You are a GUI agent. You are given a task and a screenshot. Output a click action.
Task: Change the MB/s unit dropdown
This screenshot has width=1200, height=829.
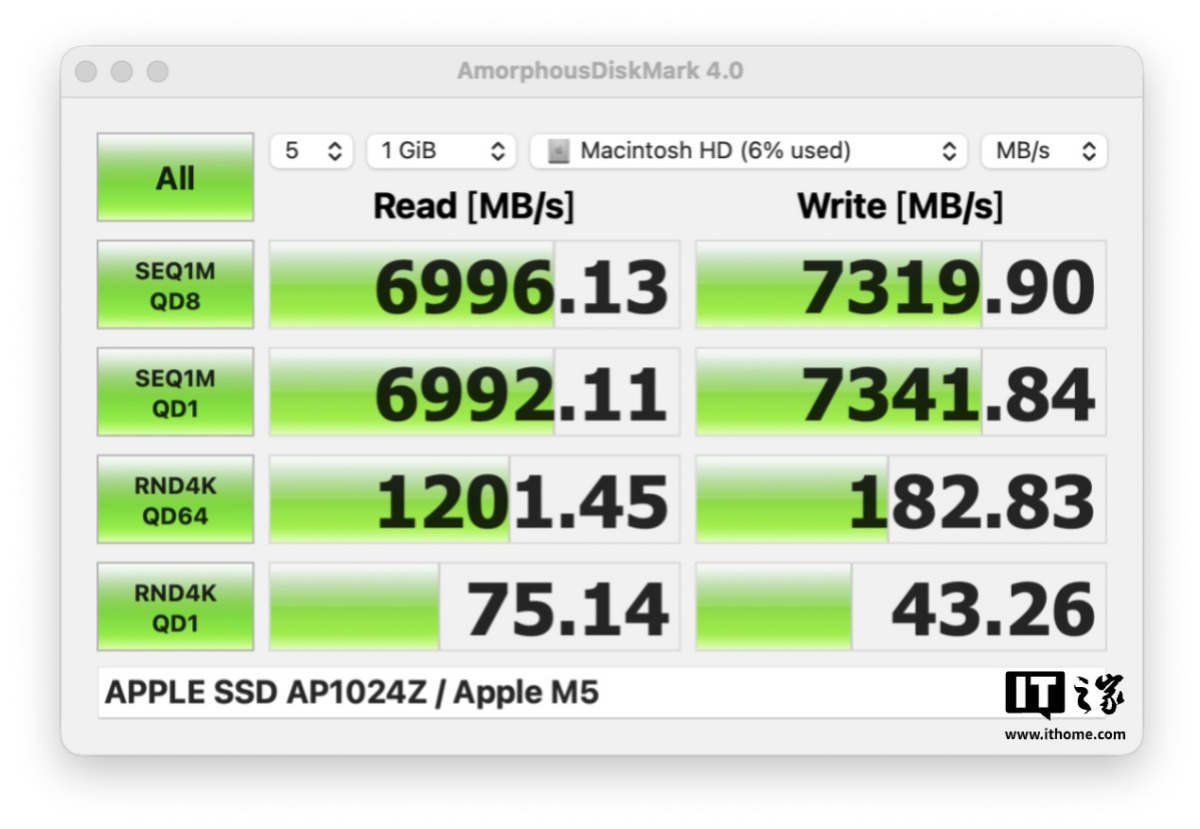tap(1043, 151)
